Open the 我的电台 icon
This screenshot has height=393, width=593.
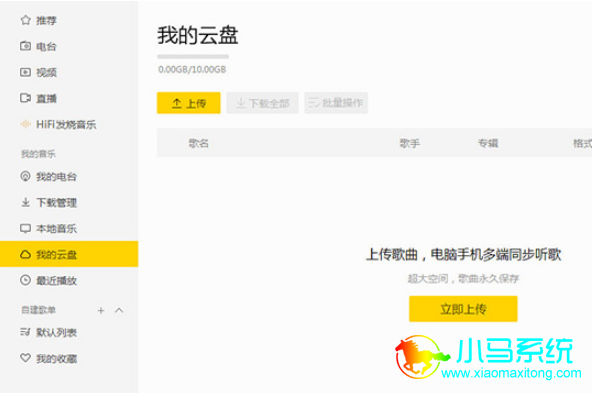[x=25, y=176]
